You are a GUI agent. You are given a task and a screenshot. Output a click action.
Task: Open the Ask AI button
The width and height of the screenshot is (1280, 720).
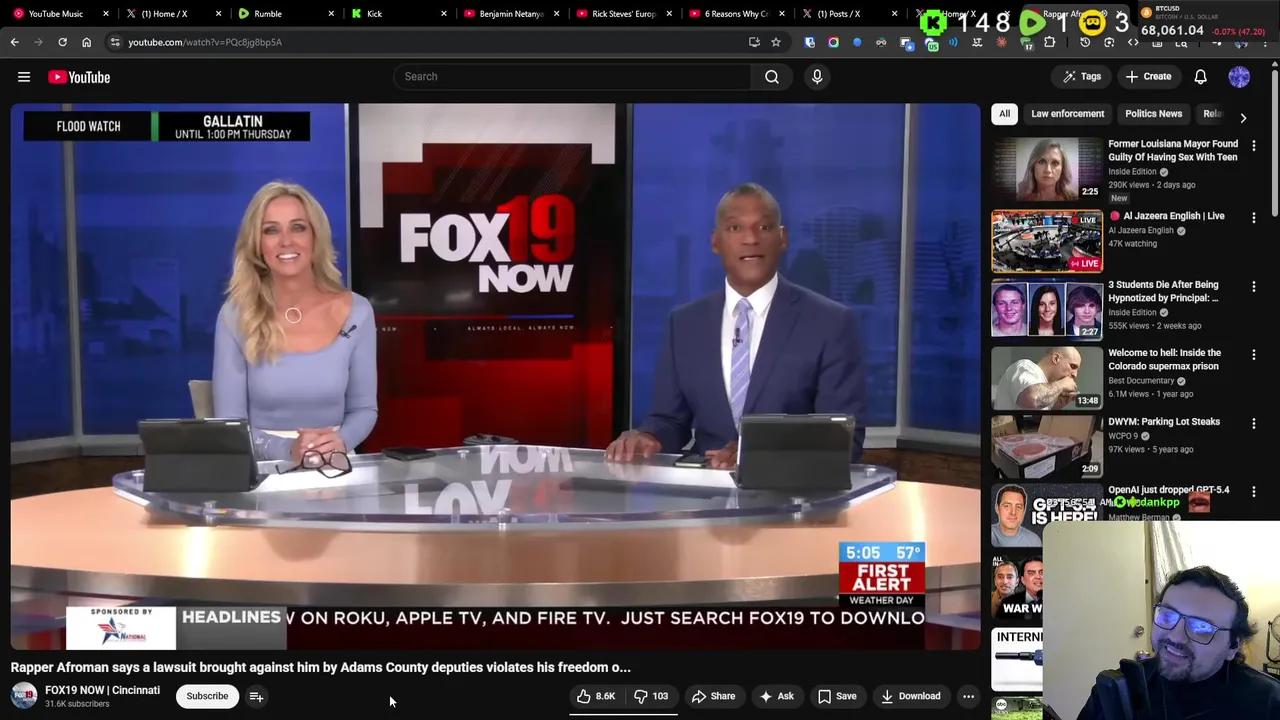click(x=776, y=696)
